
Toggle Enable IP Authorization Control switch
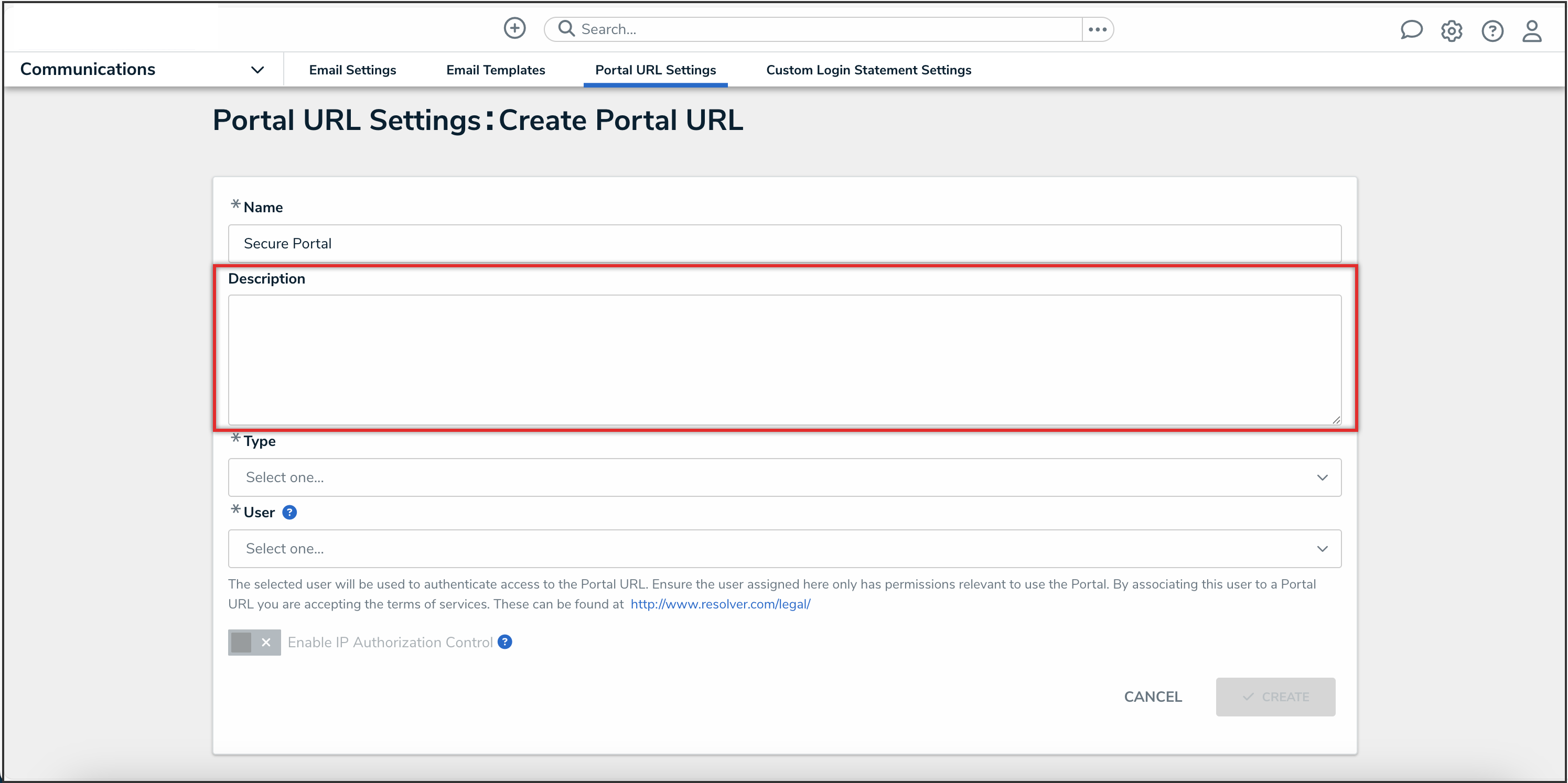coord(254,643)
